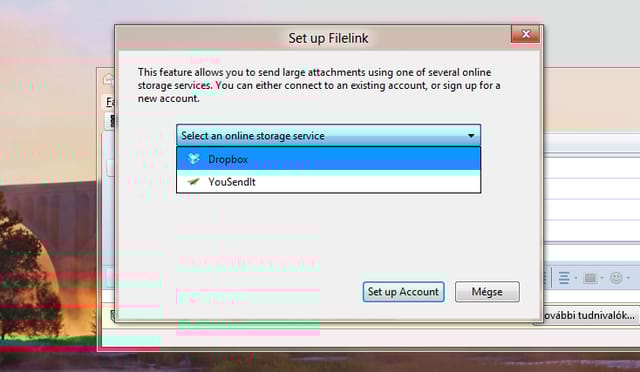Expand the insert image dropdown arrow
This screenshot has height=372, width=640.
coord(602,278)
